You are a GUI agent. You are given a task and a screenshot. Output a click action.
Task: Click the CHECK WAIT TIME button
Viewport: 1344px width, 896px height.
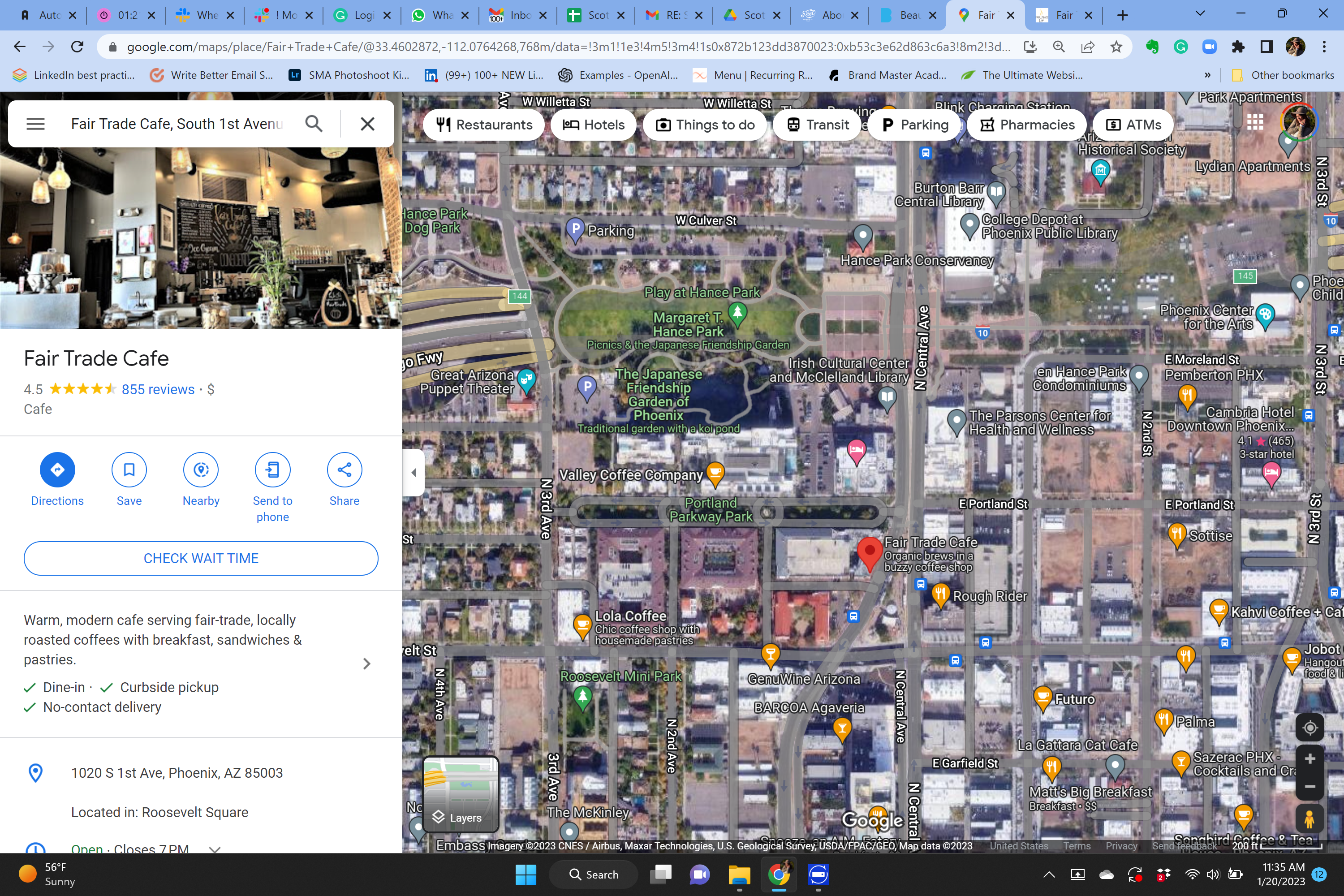point(201,558)
